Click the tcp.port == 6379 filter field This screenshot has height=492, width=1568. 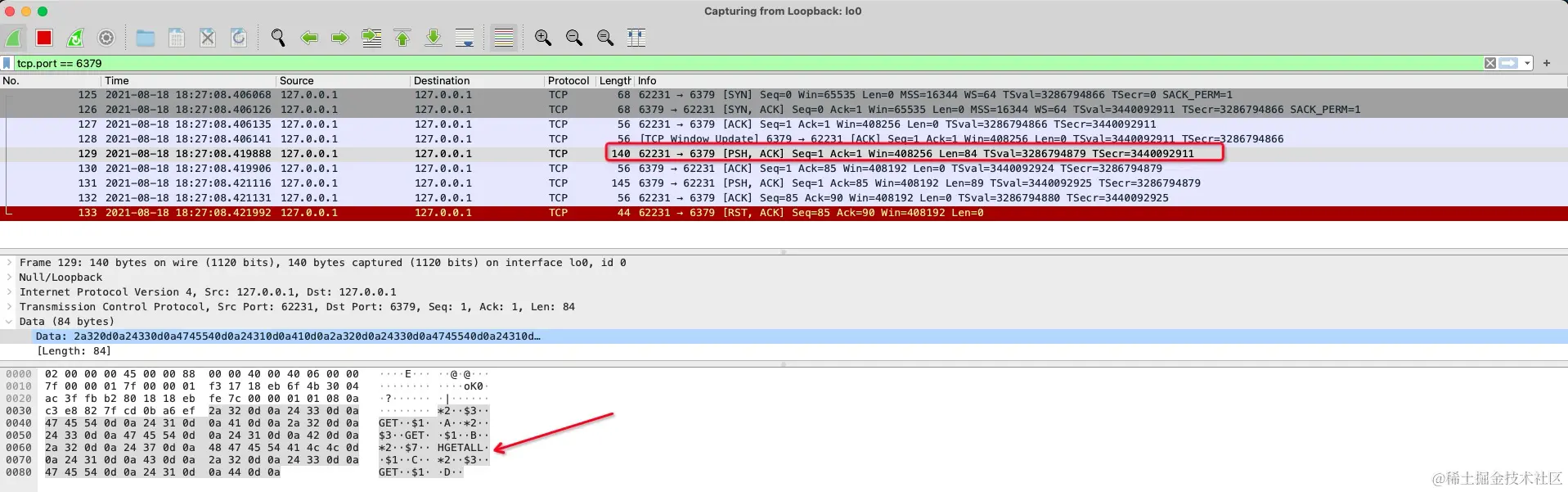pos(748,63)
